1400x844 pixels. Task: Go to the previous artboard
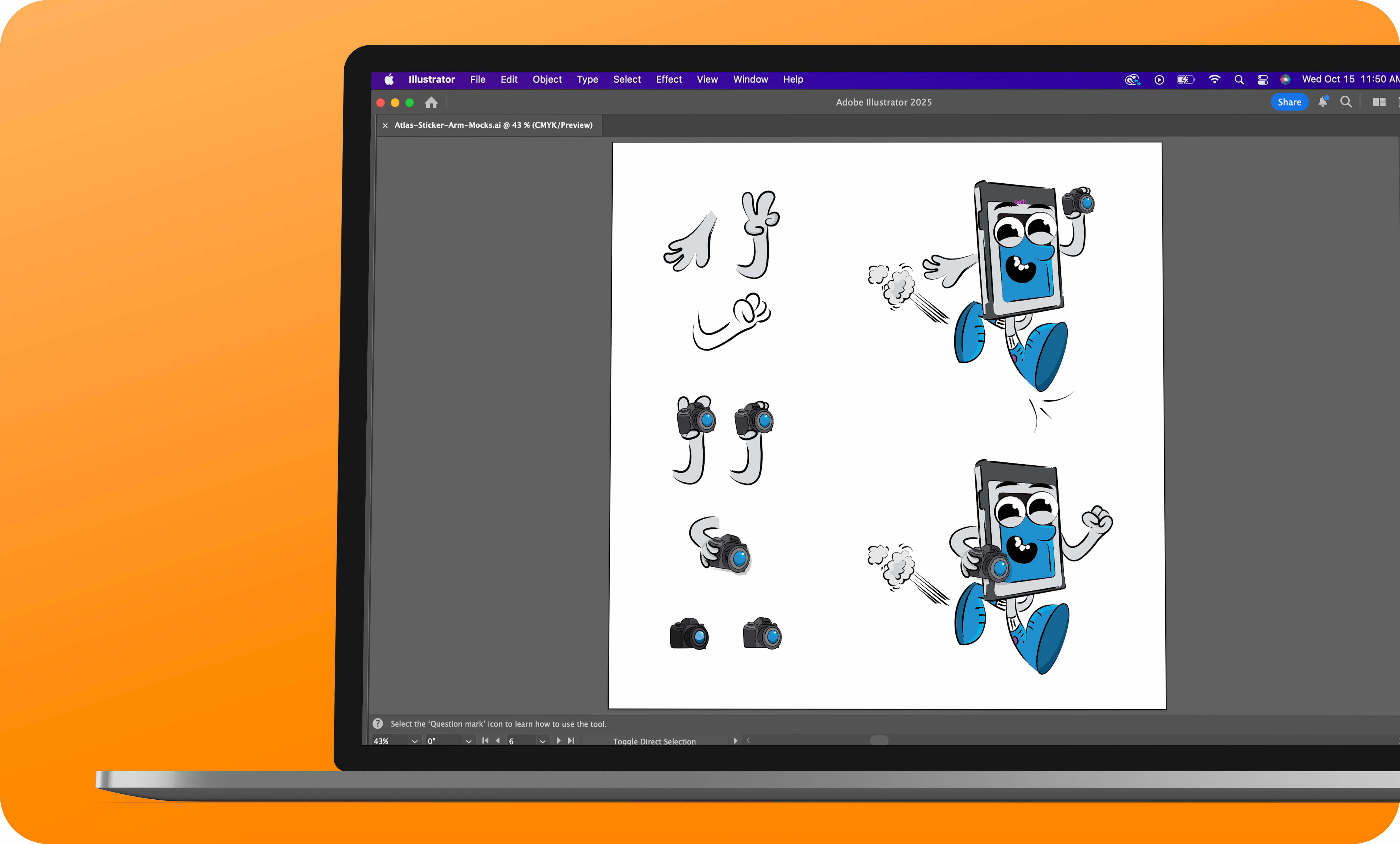pyautogui.click(x=498, y=741)
